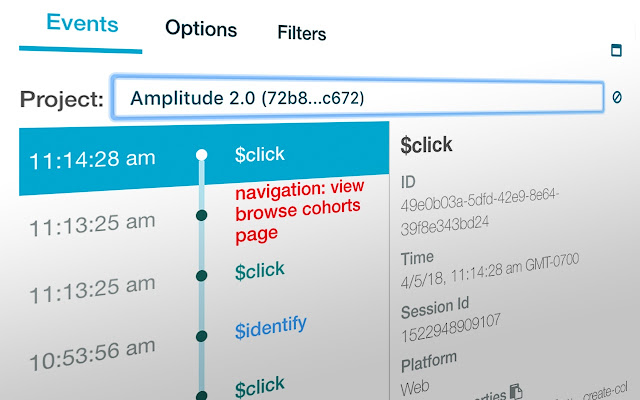640x400 pixels.
Task: Click the timeline dot beside navigation event
Action: (x=202, y=215)
